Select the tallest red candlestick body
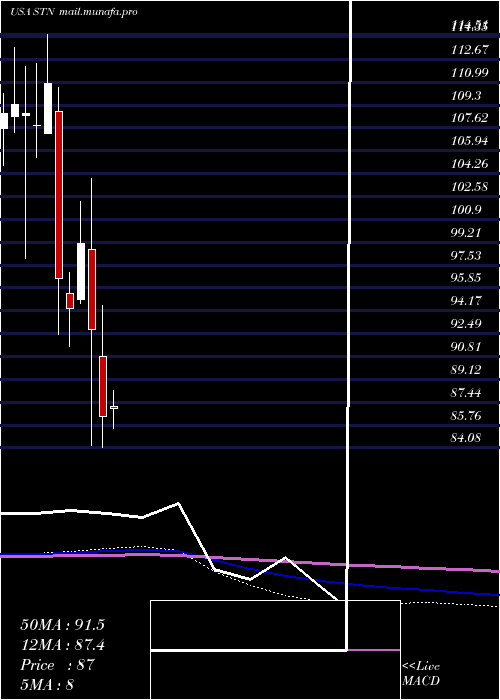500x700 pixels. (x=59, y=195)
